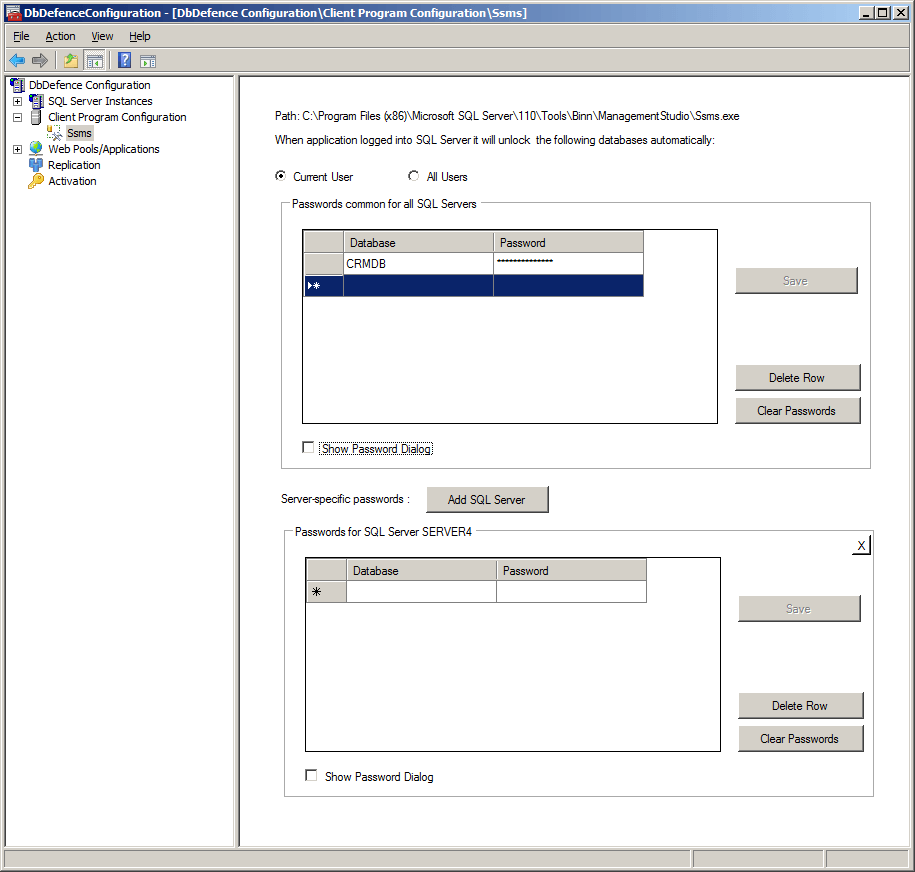Collapse the Client Program Configuration node

(x=16, y=116)
